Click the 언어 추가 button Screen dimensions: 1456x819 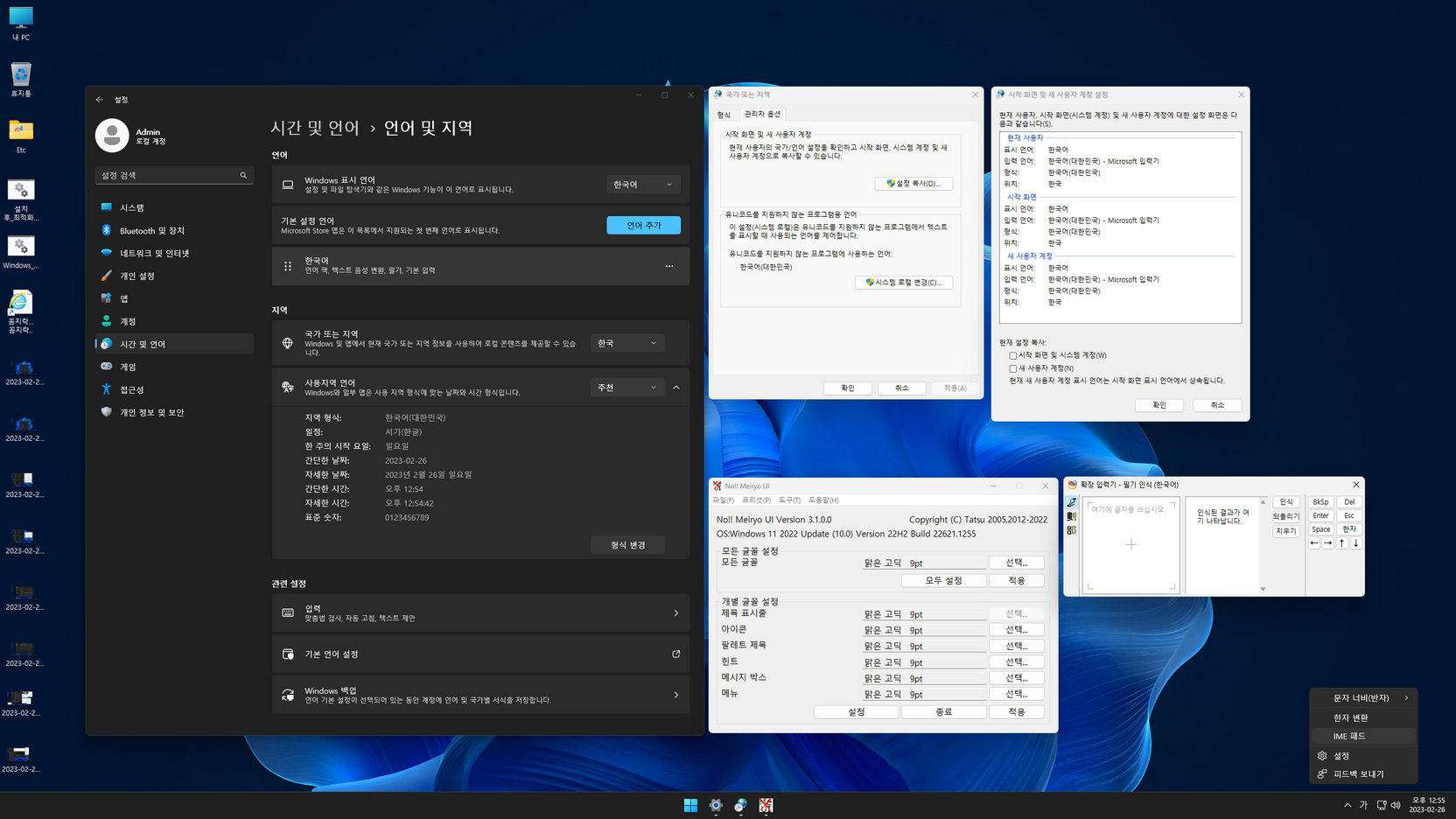(x=643, y=226)
